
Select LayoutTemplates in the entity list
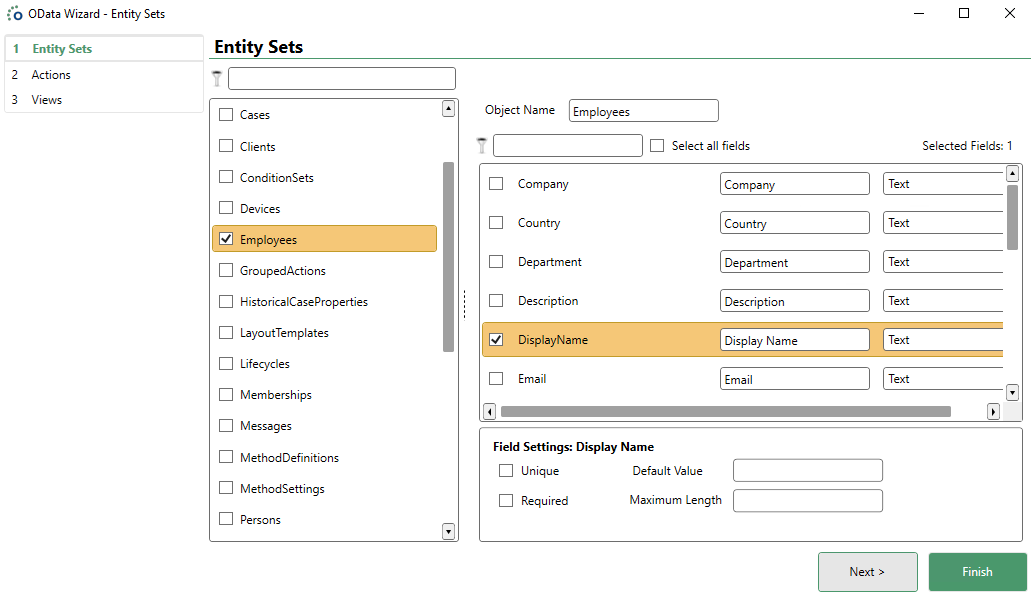(284, 333)
